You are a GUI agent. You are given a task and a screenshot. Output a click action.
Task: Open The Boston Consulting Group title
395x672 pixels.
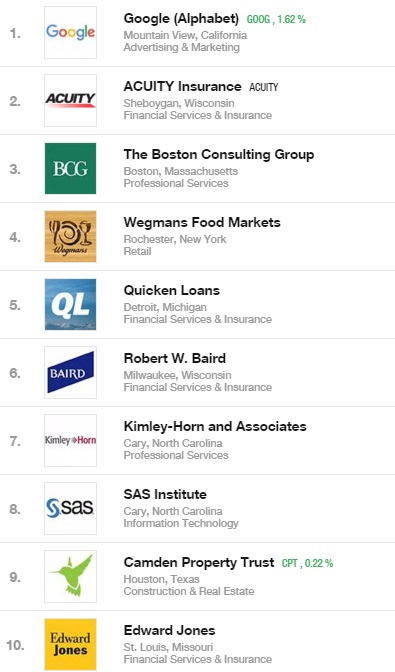[x=219, y=154]
